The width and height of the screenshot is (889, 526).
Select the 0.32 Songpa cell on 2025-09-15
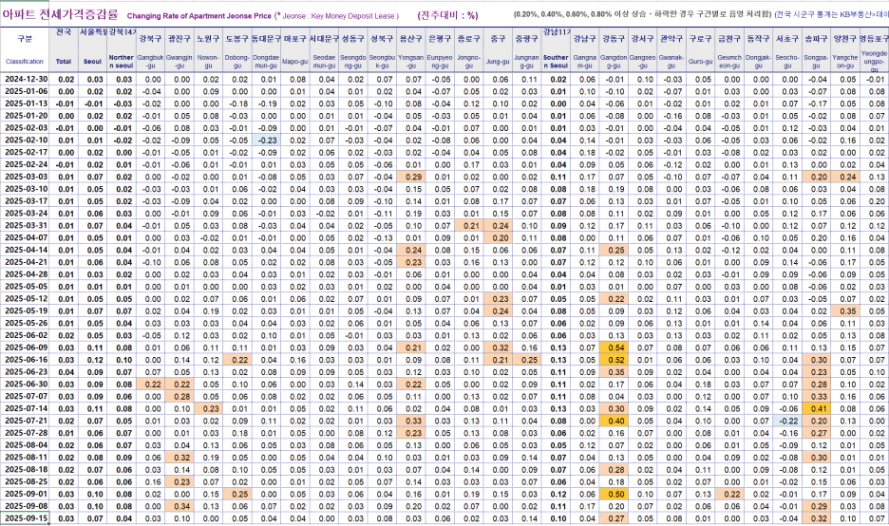click(x=816, y=518)
